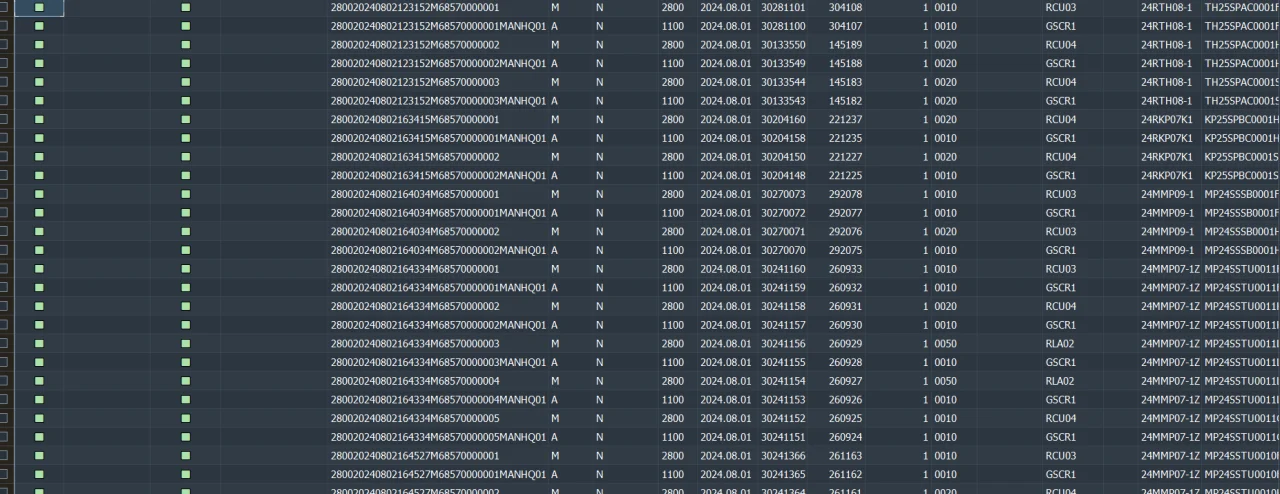Select ID cell 280020240802164334M68570000003MANHQ01
The image size is (1280, 494).
(439, 362)
